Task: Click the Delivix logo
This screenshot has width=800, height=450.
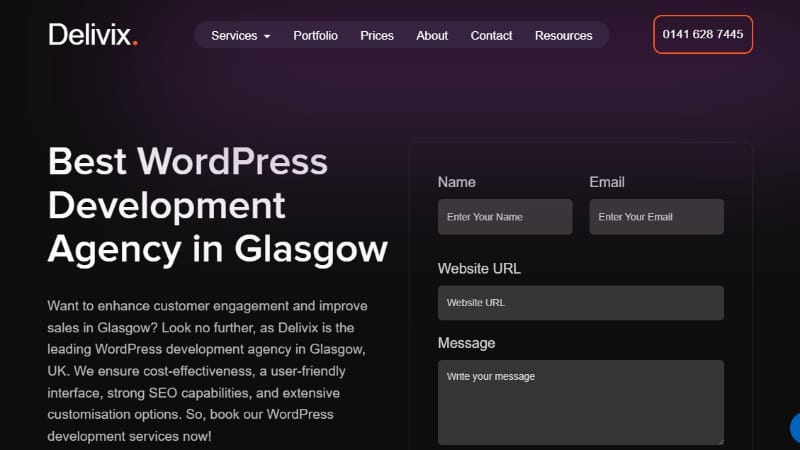Action: pos(93,35)
